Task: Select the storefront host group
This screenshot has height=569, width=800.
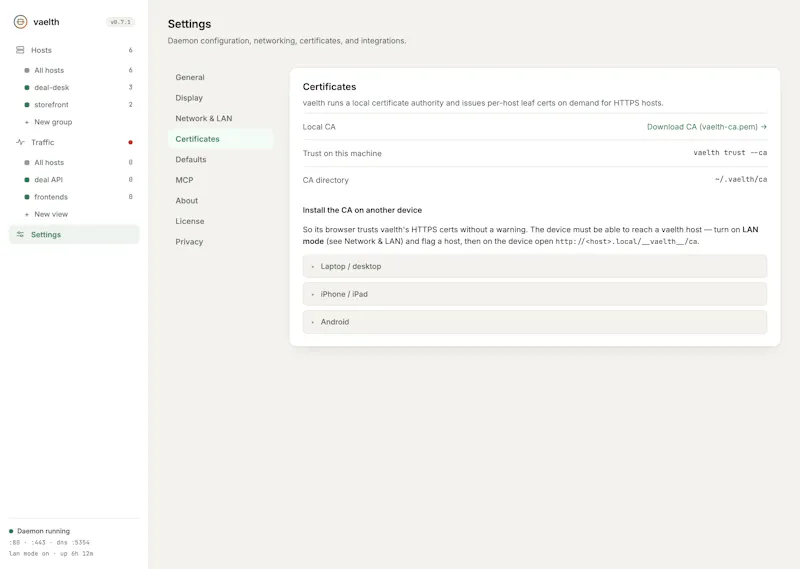Action: [x=74, y=105]
